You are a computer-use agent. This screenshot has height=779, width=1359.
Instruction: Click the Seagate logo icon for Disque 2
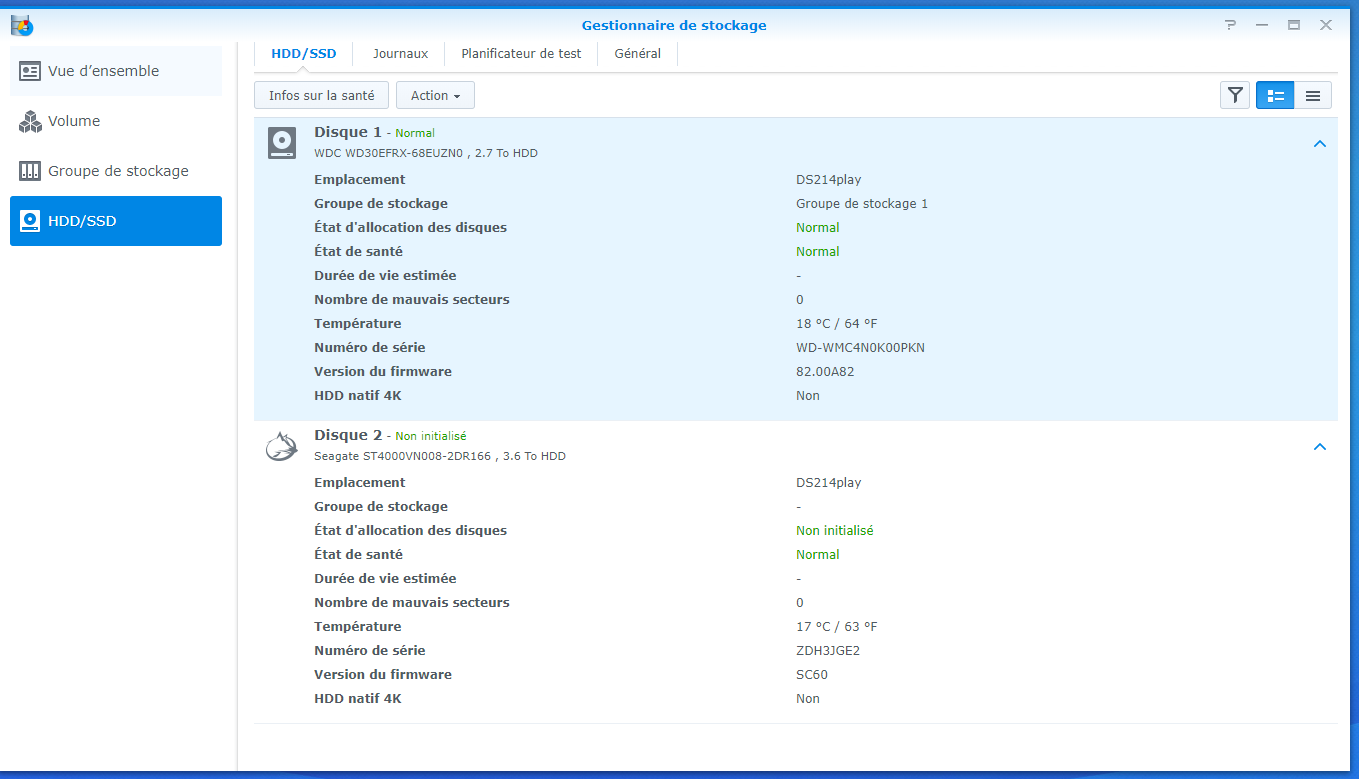[x=281, y=446]
